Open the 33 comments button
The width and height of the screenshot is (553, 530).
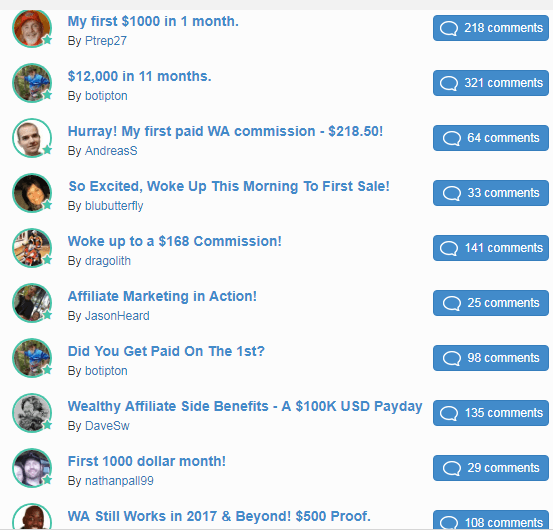click(x=491, y=193)
